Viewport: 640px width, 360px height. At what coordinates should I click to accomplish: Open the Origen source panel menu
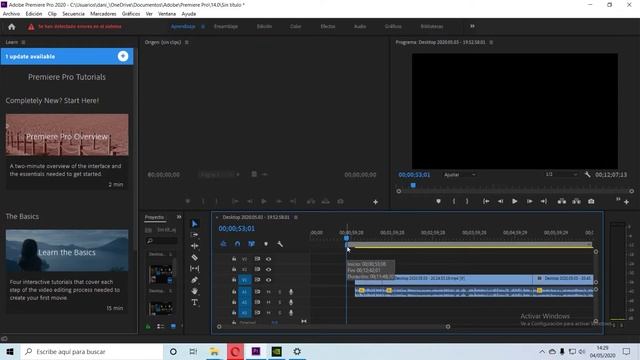tap(187, 42)
